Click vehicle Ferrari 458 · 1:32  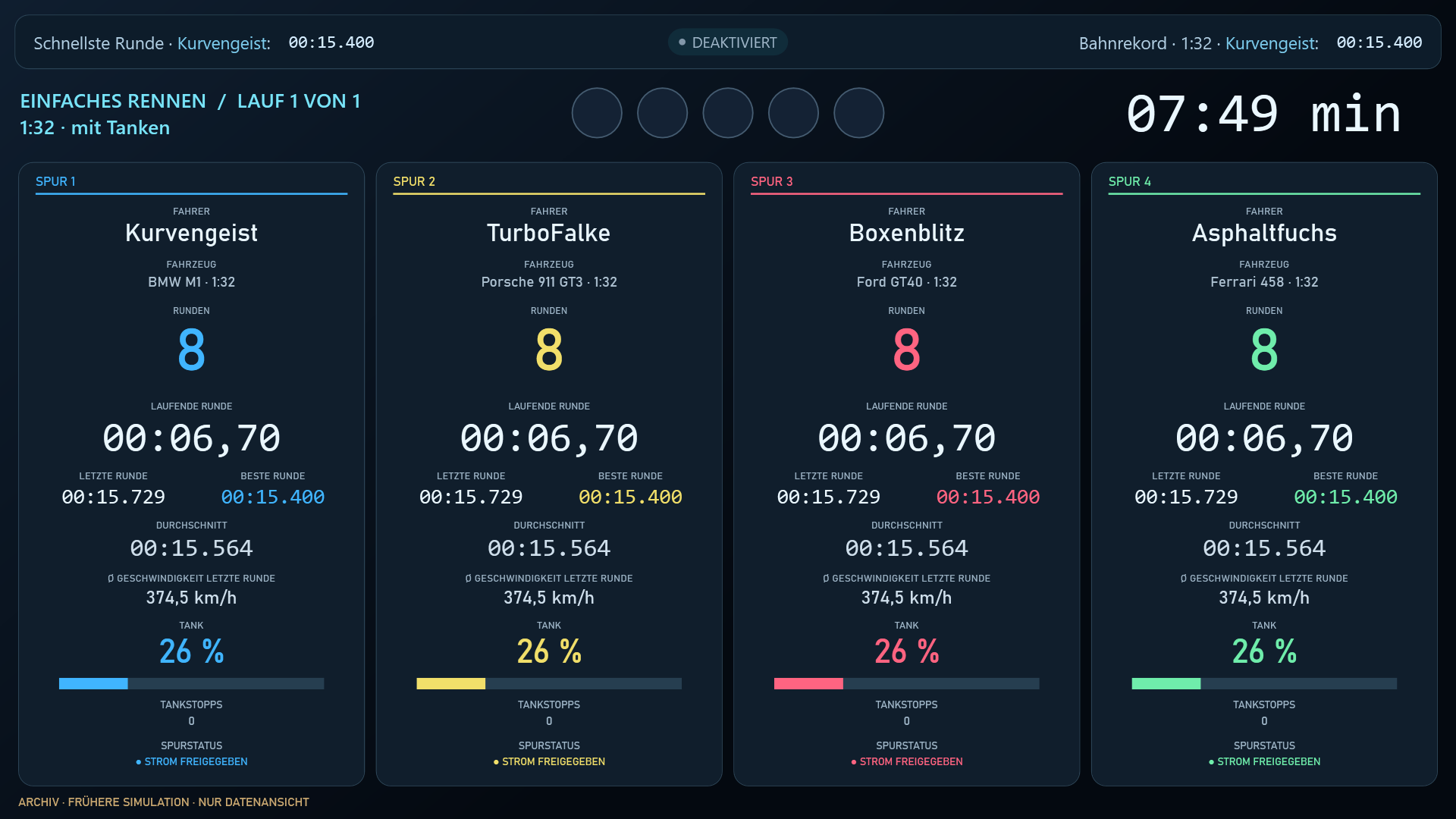pos(1264,282)
